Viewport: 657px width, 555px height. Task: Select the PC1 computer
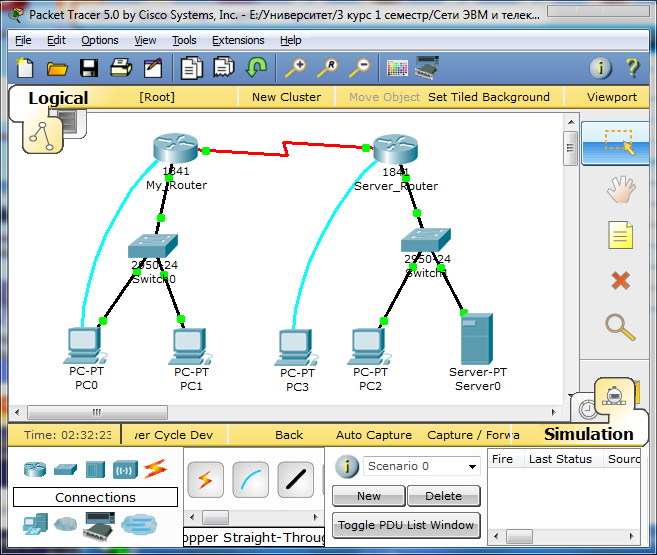tap(190, 346)
